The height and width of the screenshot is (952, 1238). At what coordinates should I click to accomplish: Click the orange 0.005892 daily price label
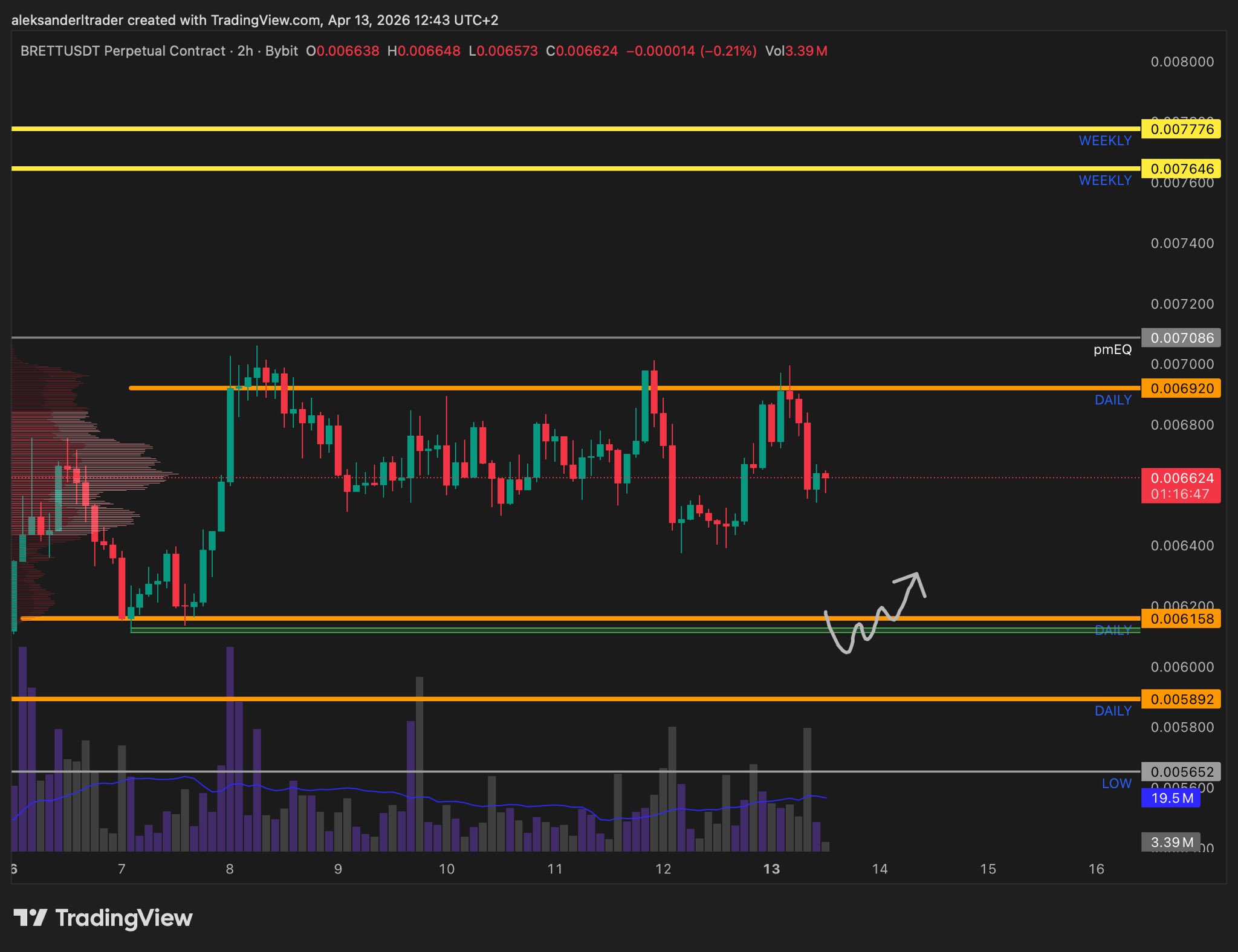click(1181, 699)
